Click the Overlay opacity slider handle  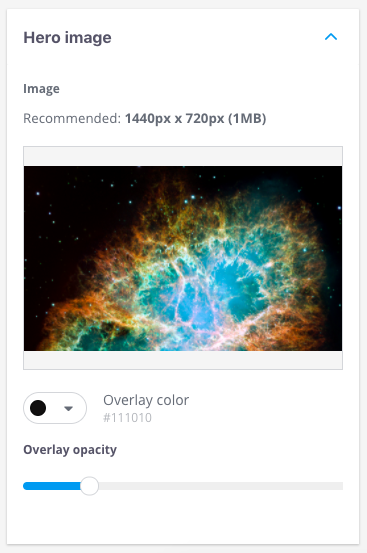coord(90,486)
